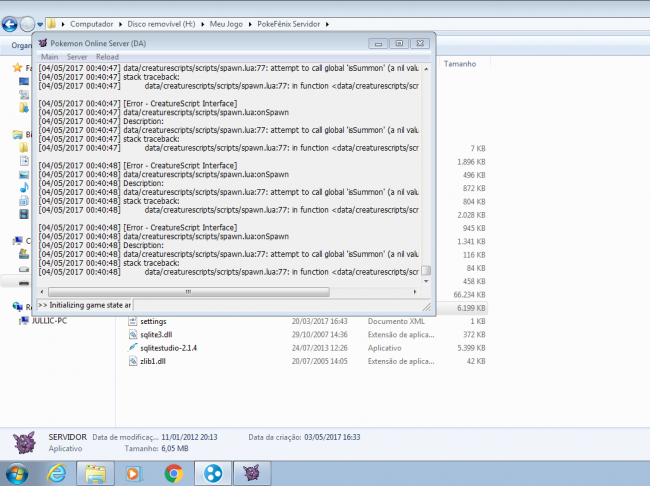Click the 6.199 KB size of selected file
The width and height of the screenshot is (650, 486).
click(x=471, y=308)
